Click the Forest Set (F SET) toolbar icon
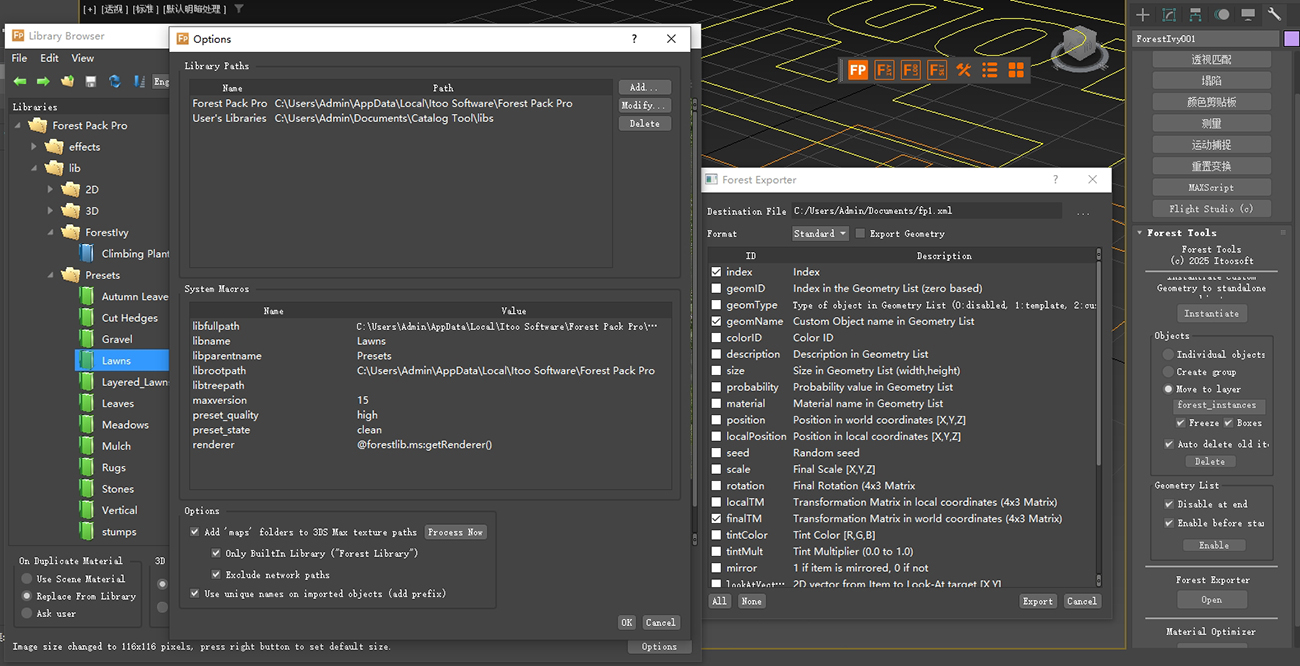 pos(937,70)
